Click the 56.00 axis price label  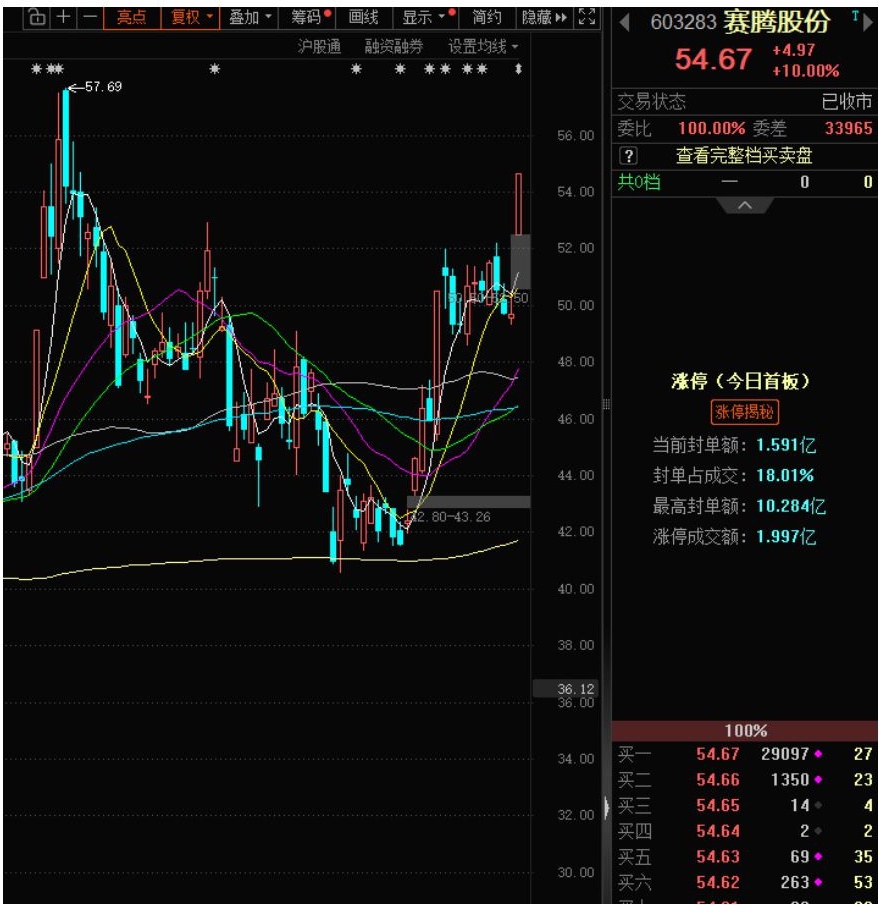point(575,136)
